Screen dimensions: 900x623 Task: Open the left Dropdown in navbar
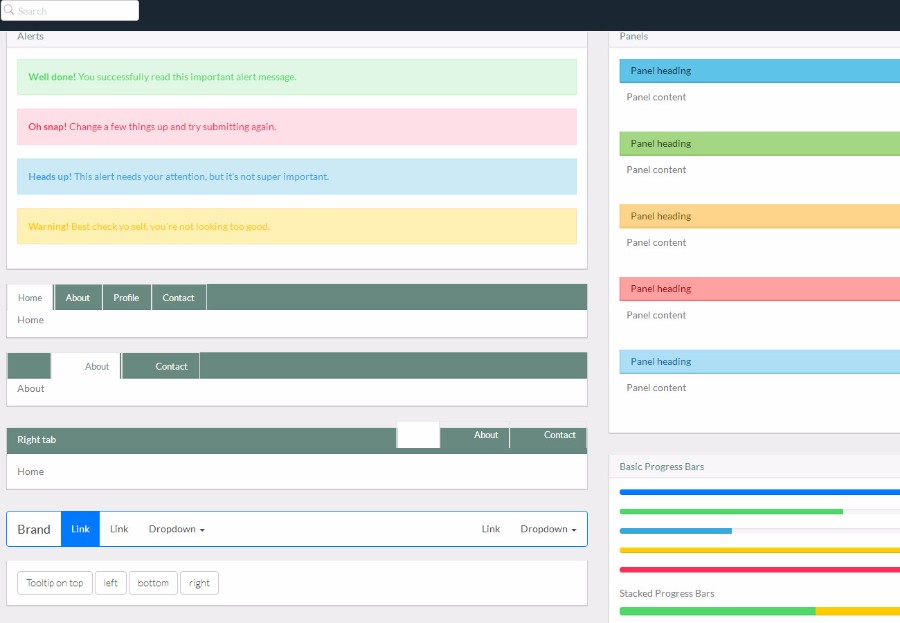pos(176,529)
